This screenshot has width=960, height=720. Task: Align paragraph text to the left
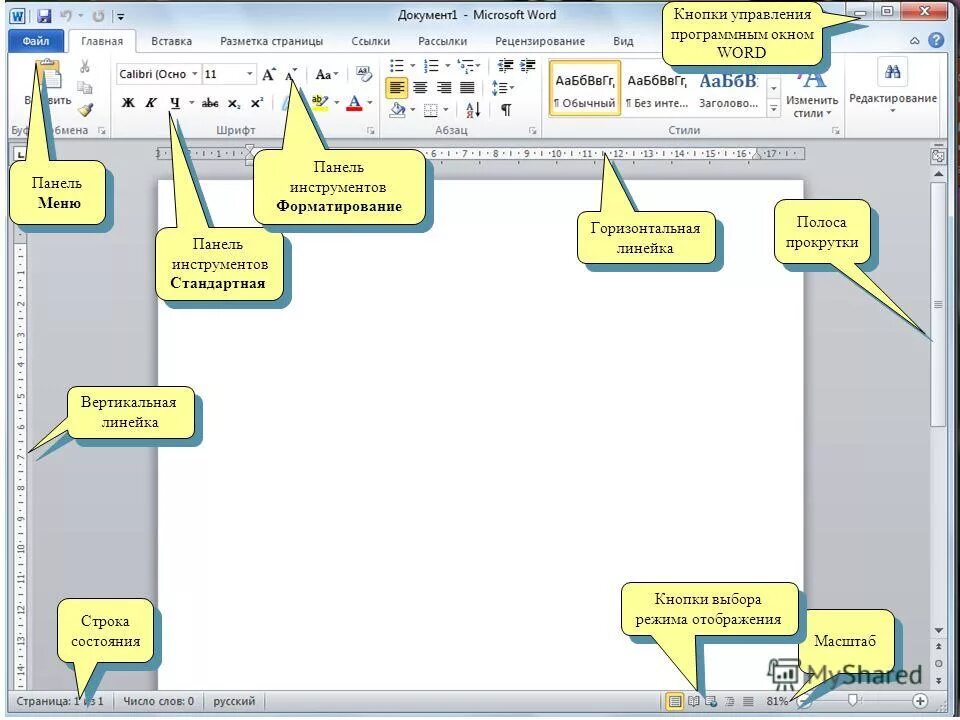click(397, 88)
